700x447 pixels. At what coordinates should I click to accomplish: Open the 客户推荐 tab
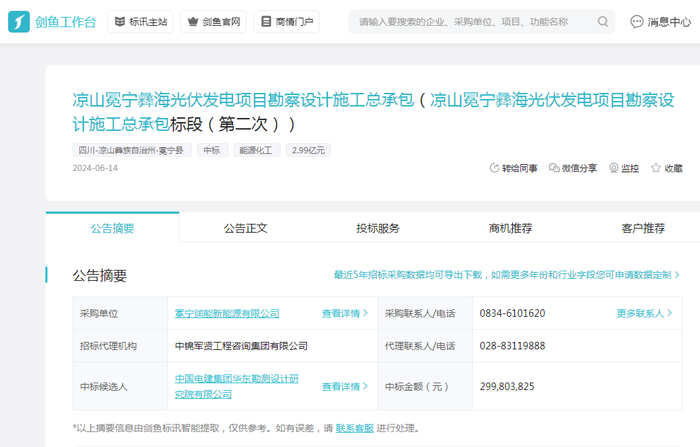(643, 228)
